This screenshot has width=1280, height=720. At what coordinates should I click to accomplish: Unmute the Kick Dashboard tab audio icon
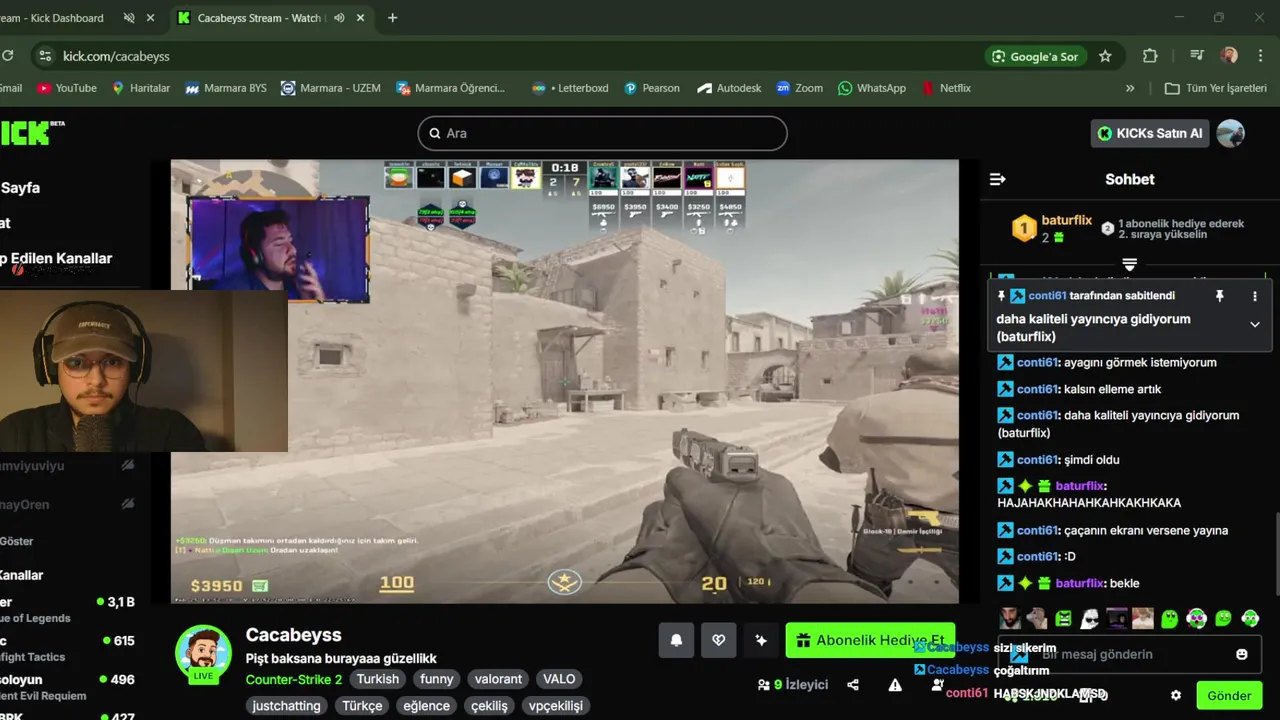[129, 18]
